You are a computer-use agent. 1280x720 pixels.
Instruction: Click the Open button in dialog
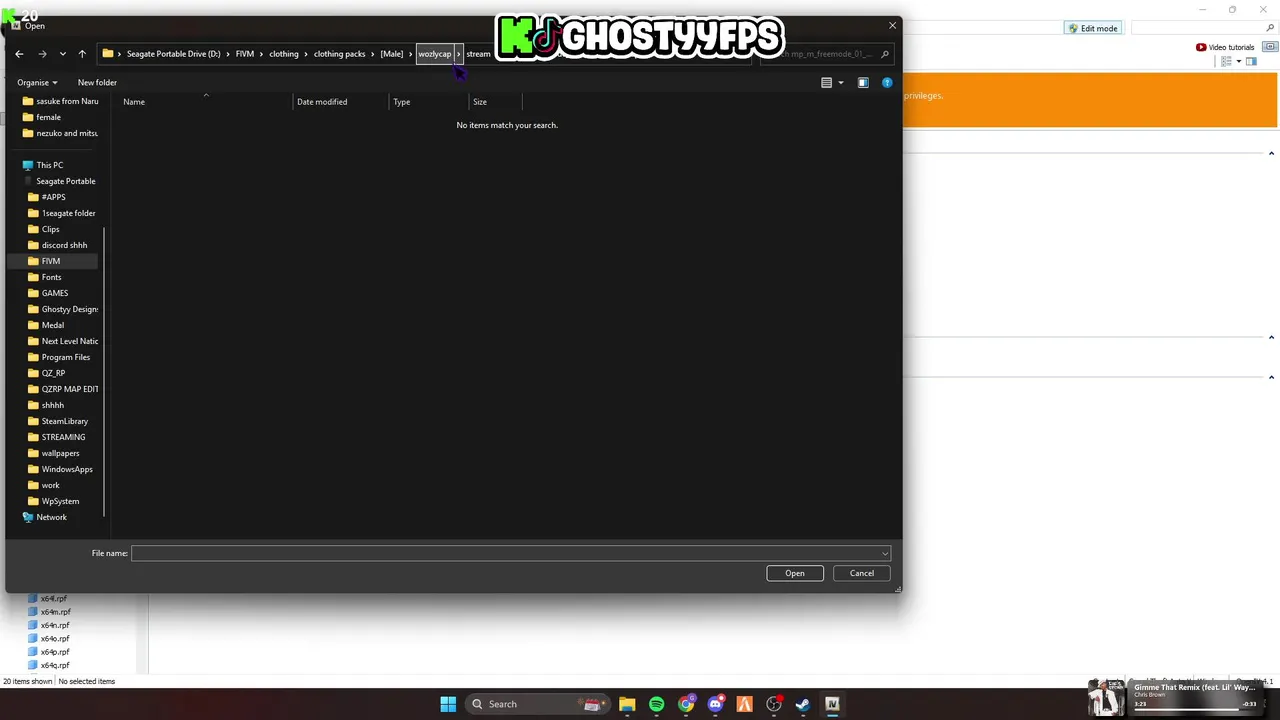tap(795, 573)
